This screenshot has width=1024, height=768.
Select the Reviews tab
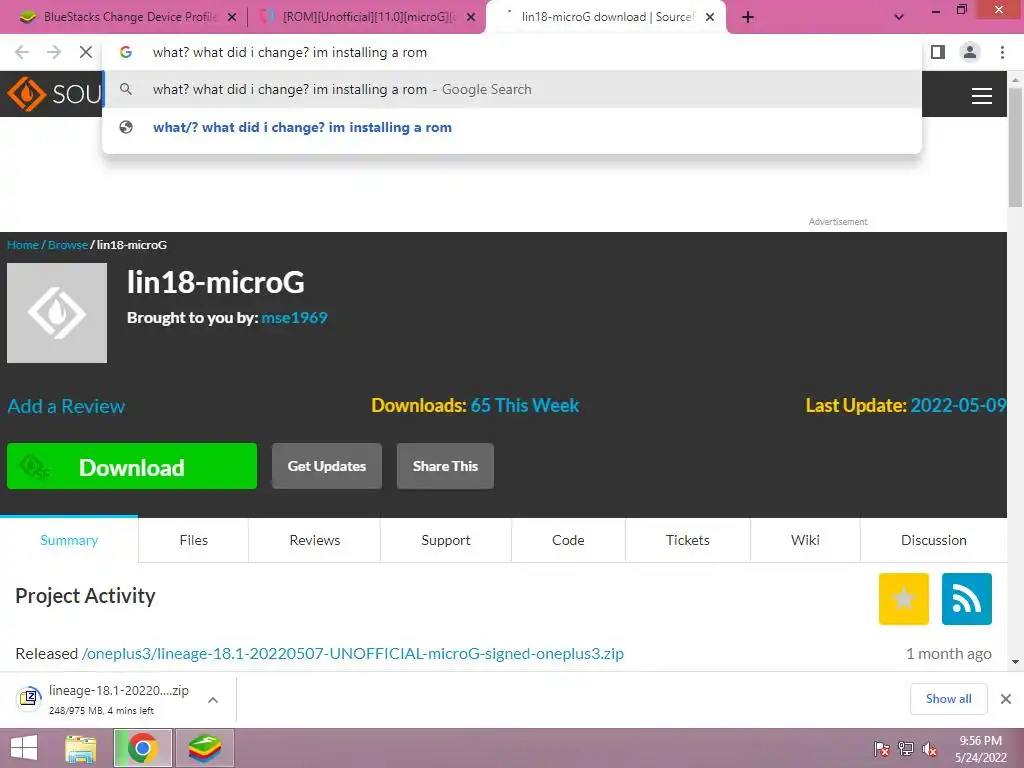pyautogui.click(x=315, y=540)
